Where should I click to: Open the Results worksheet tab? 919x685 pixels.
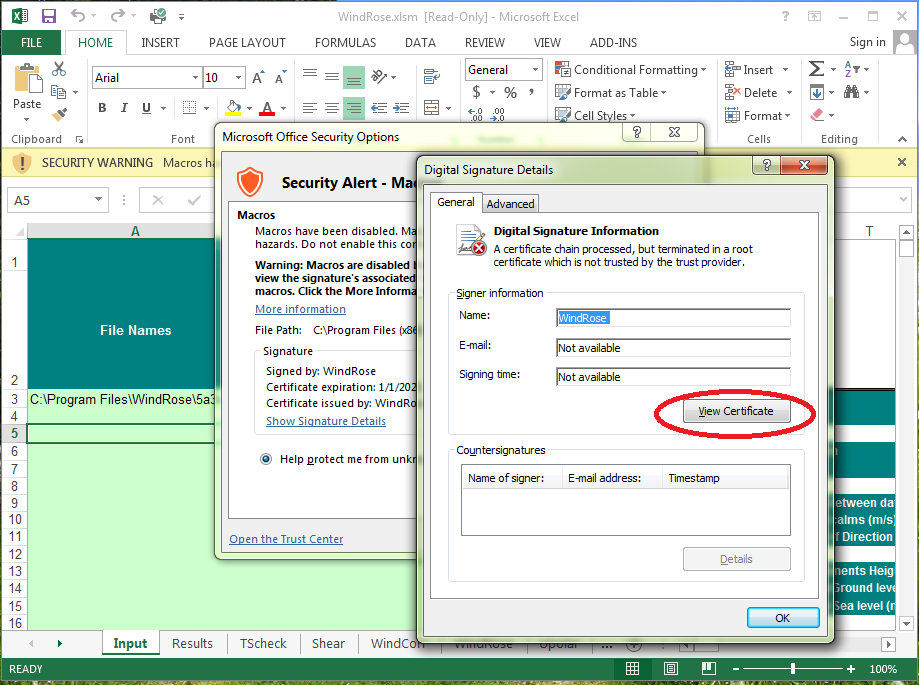(x=192, y=643)
